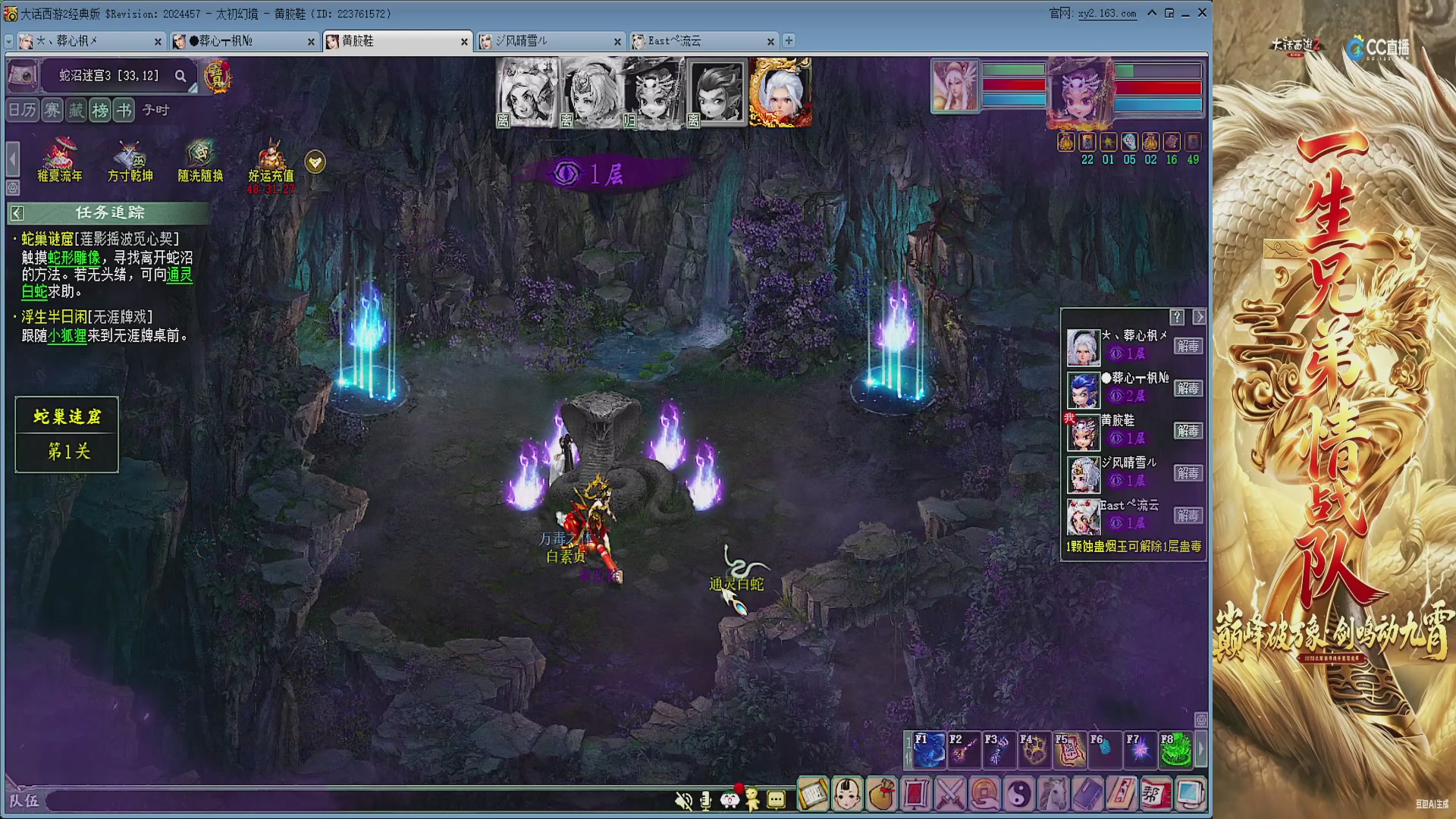Open the 随洗随换 feature icon
This screenshot has width=1456, height=819.
(x=200, y=161)
